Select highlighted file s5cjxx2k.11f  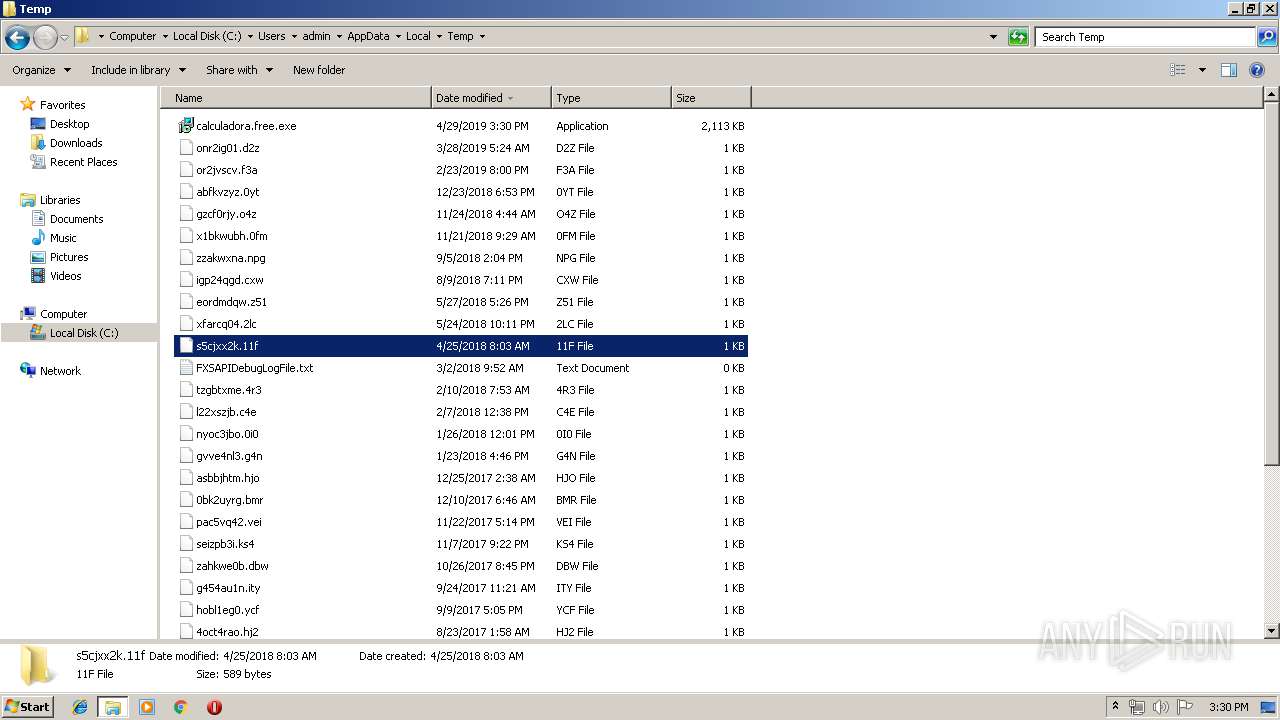tap(461, 346)
